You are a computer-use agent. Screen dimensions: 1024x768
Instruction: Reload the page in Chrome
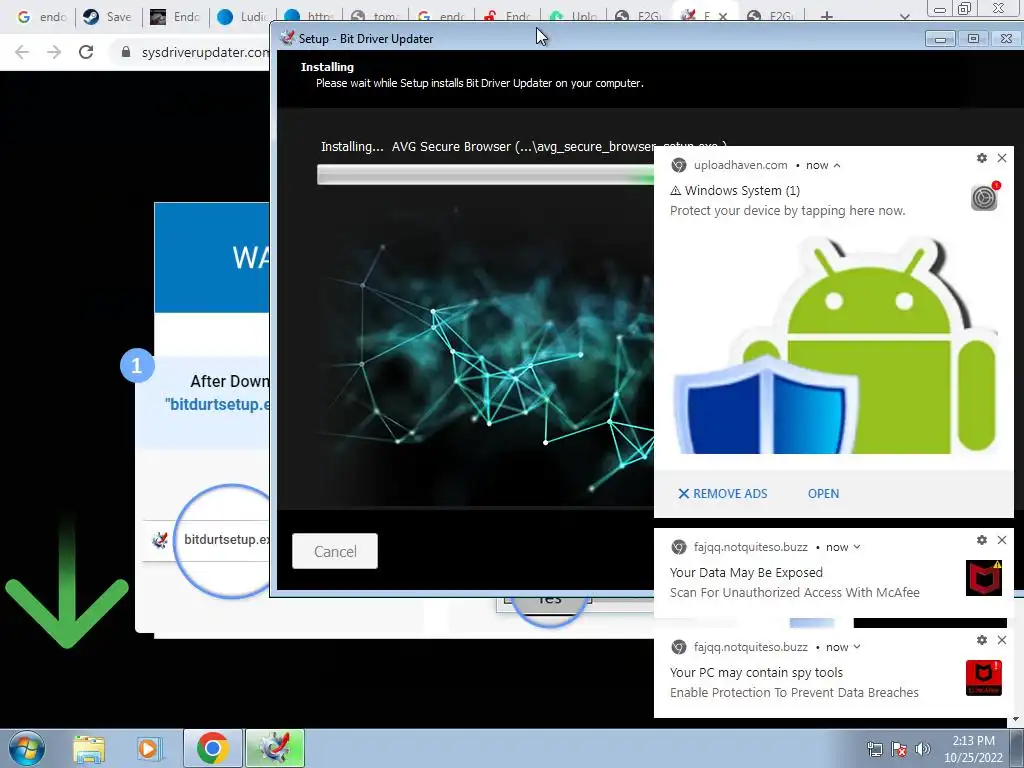point(86,52)
